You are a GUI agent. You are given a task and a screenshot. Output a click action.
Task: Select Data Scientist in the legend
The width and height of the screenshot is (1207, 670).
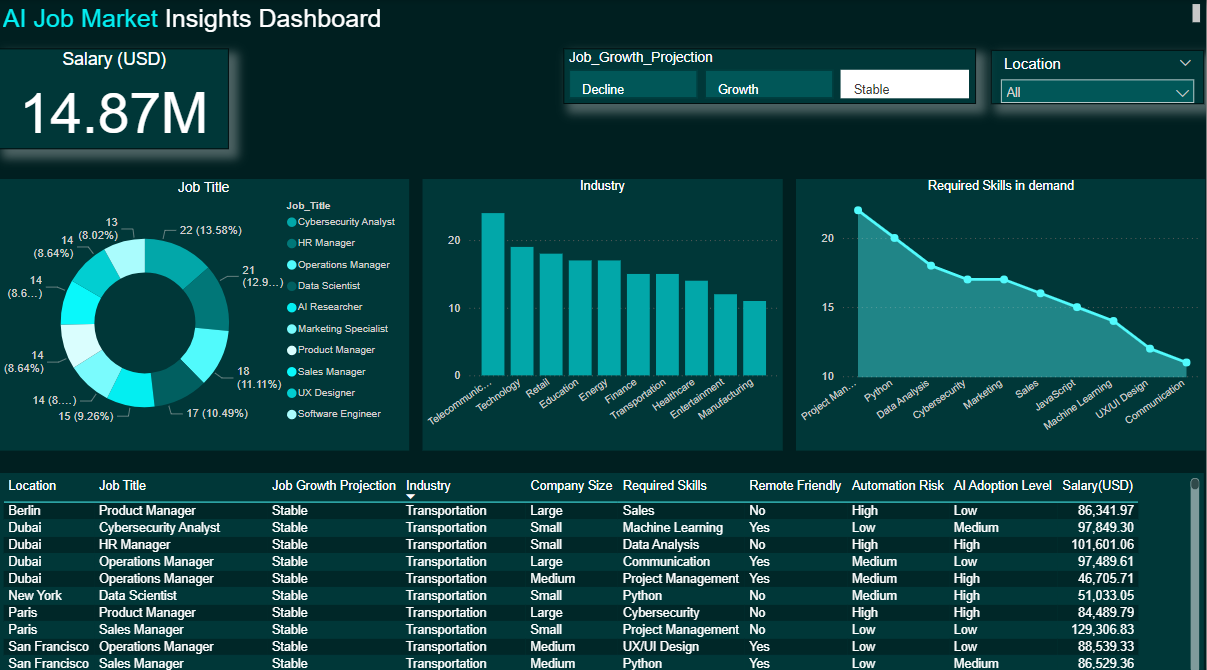pos(324,286)
